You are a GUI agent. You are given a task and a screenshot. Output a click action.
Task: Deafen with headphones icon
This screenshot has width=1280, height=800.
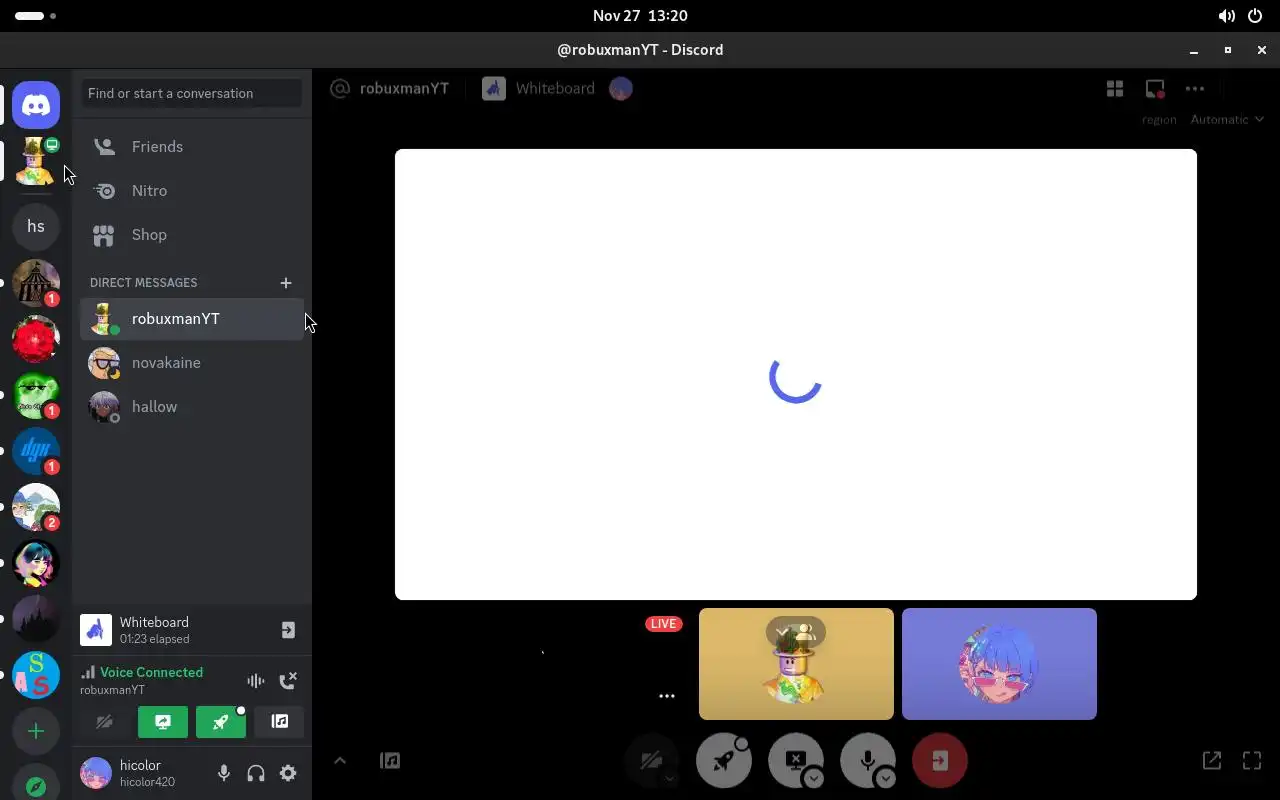[x=256, y=773]
